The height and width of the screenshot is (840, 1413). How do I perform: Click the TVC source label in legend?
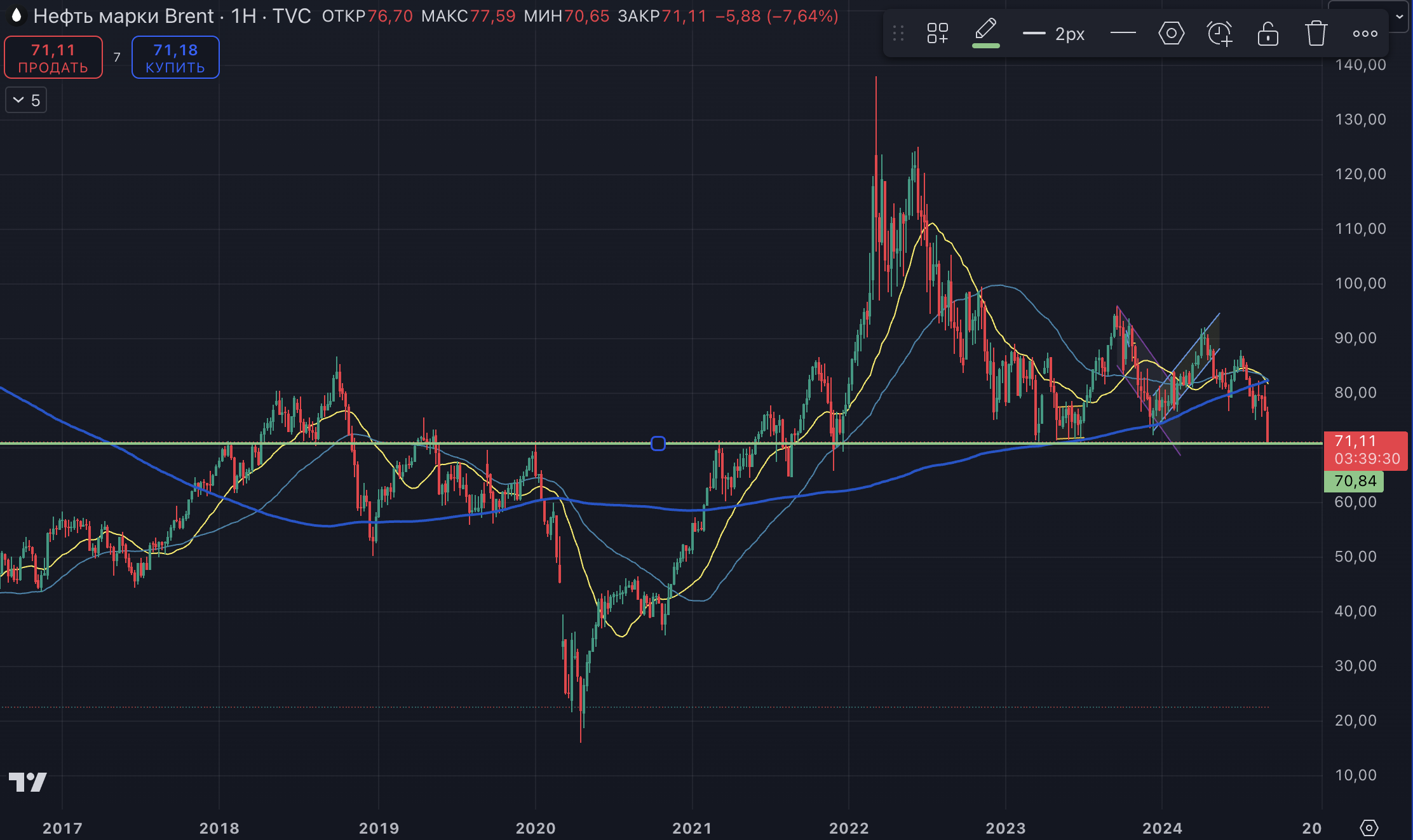click(292, 16)
